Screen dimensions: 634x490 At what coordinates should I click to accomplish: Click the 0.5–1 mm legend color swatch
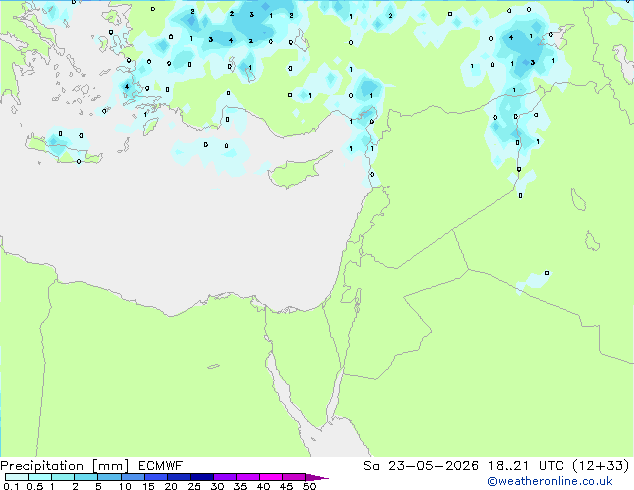[x=40, y=477]
